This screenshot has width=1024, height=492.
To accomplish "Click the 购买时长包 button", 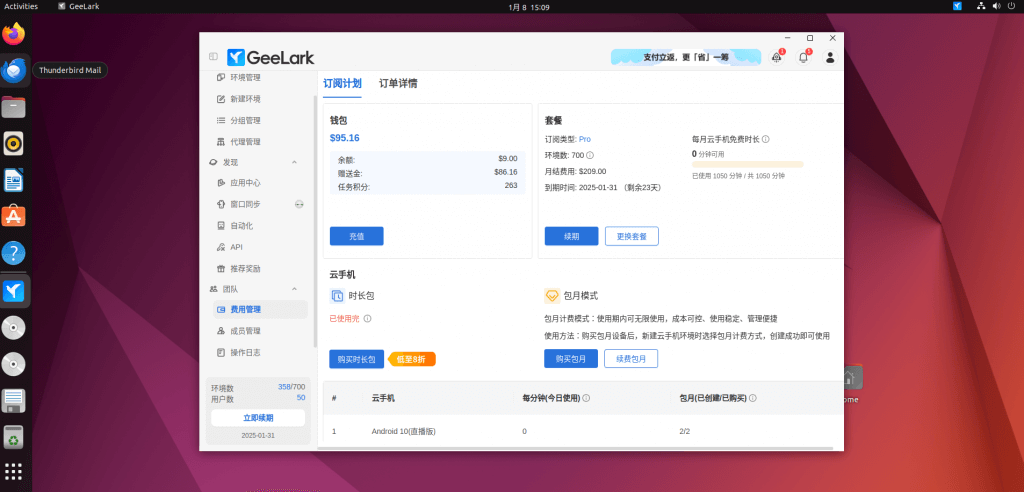I will 356,359.
